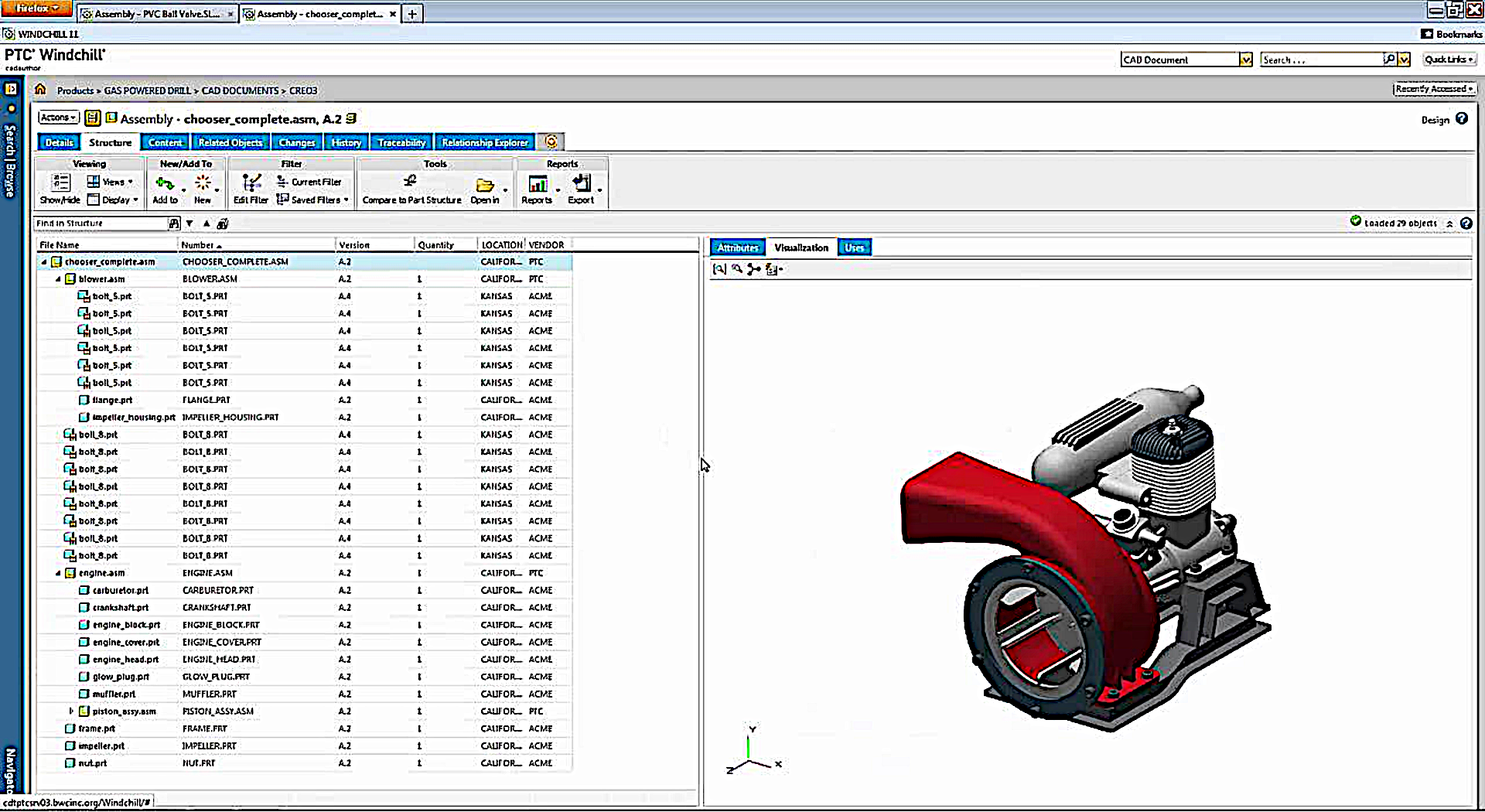Screen dimensions: 1485x812
Task: Open the Display dropdown in Viewing group
Action: [x=113, y=200]
